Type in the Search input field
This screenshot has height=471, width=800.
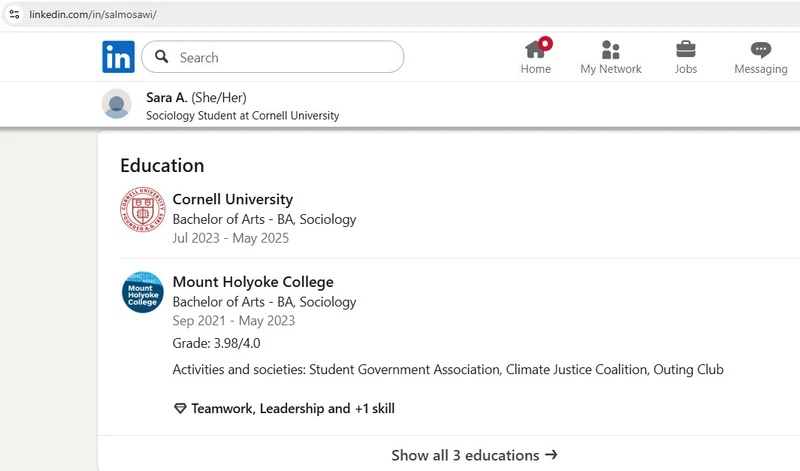coord(285,57)
